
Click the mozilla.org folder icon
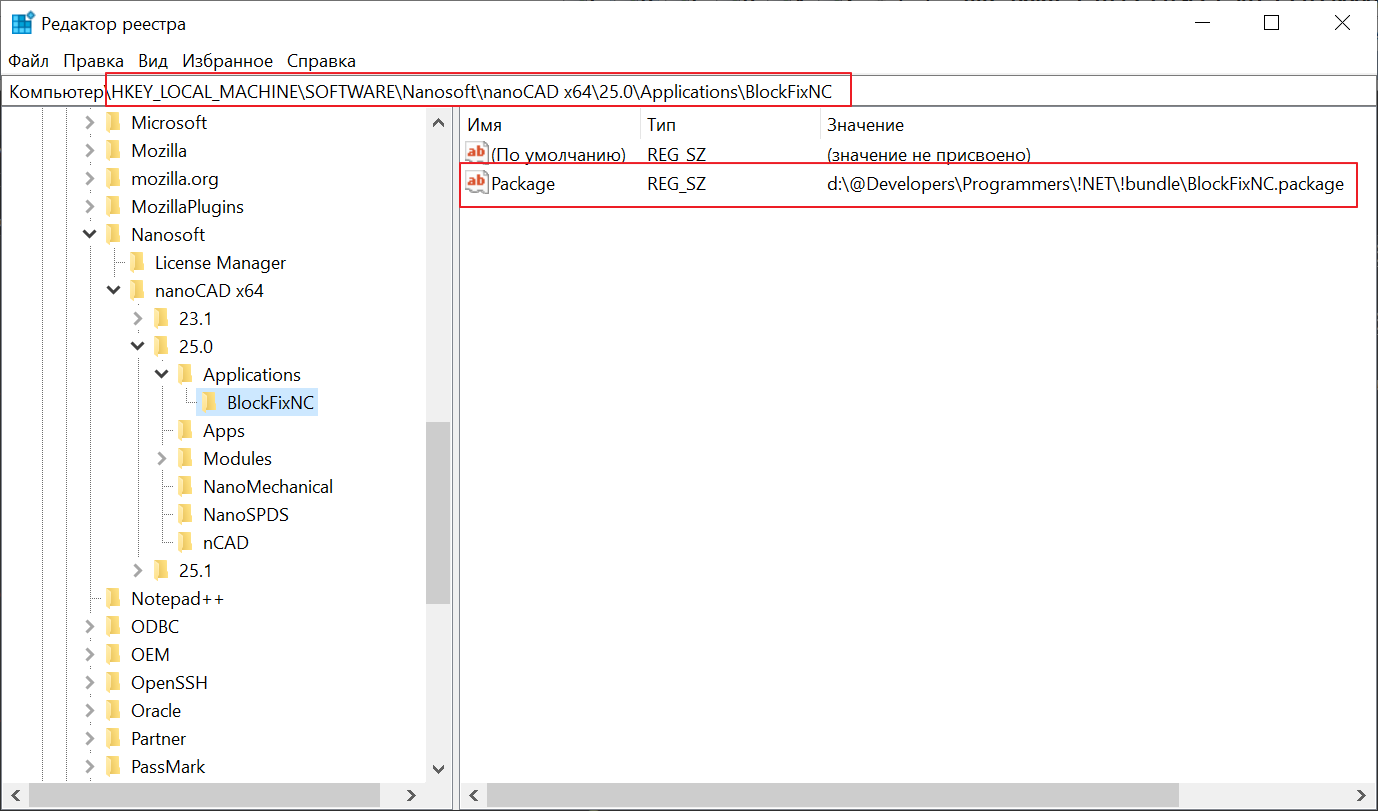point(113,179)
